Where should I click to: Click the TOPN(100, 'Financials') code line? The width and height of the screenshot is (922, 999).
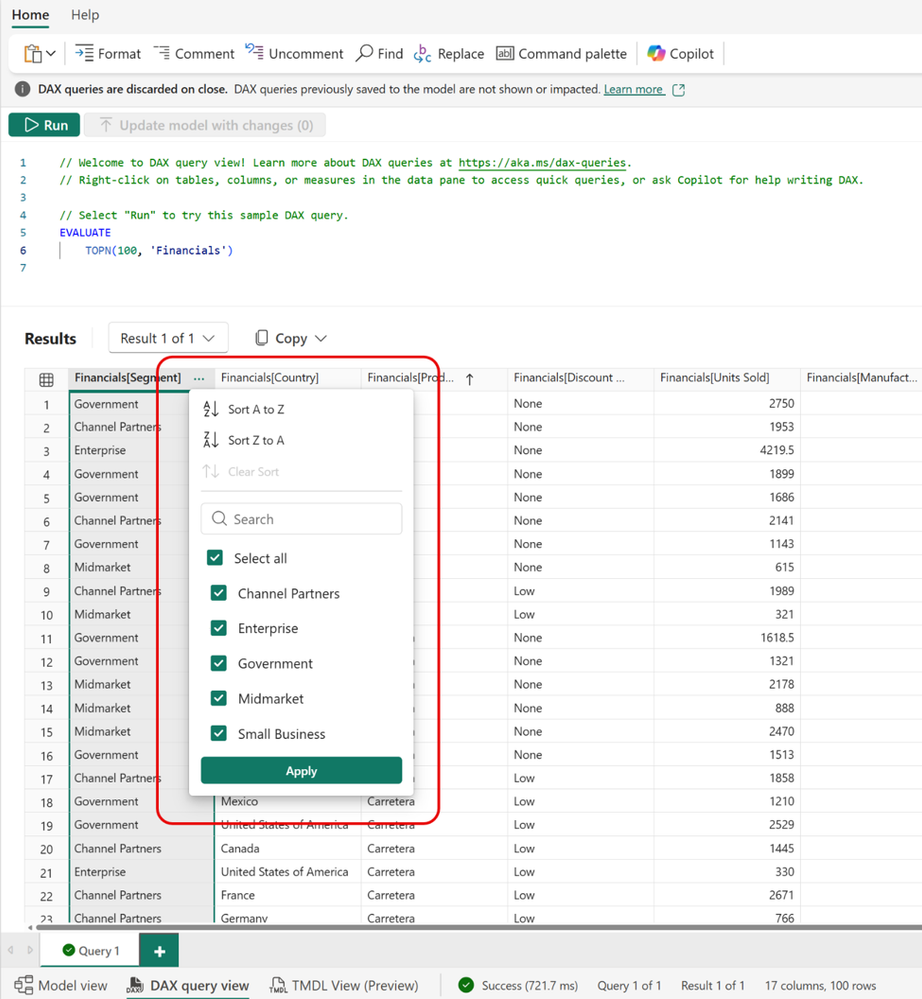click(159, 250)
